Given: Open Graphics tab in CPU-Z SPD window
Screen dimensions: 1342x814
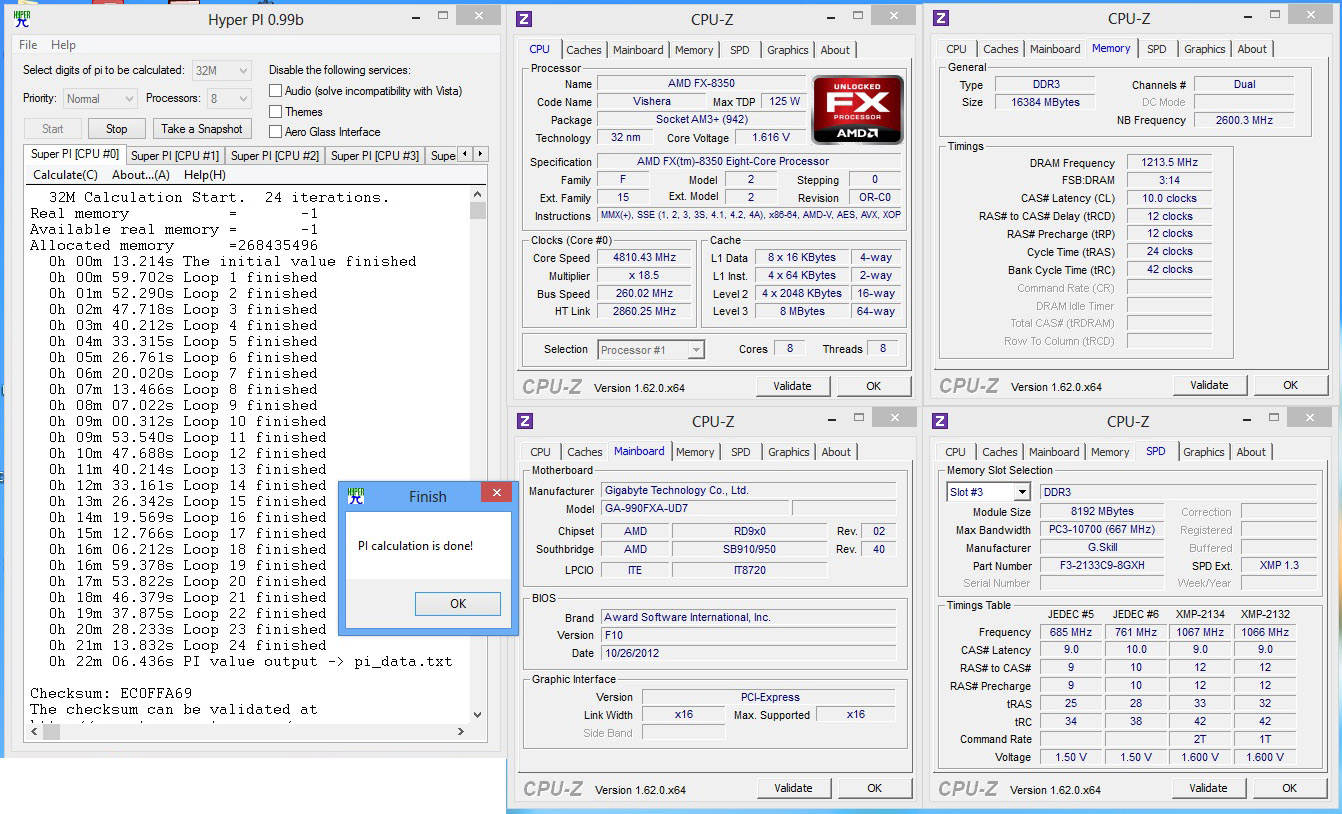Looking at the screenshot, I should tap(1204, 452).
